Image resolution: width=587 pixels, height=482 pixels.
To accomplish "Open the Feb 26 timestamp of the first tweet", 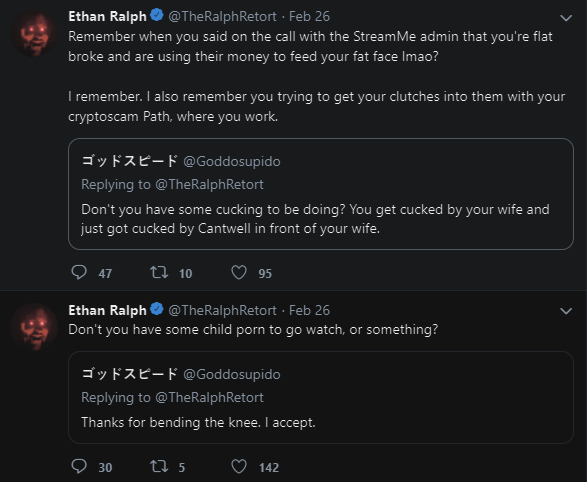I will [309, 16].
